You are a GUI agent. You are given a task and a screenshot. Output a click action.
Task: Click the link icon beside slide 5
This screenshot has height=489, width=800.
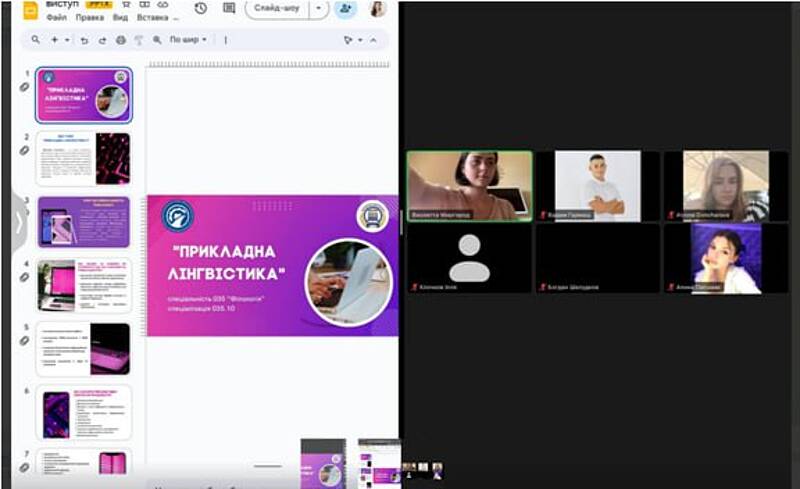tap(24, 340)
